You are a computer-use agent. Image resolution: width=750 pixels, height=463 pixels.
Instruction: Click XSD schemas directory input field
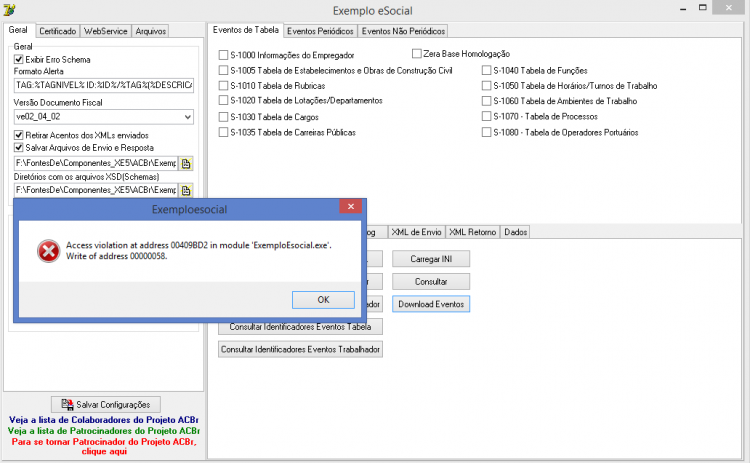coord(96,190)
